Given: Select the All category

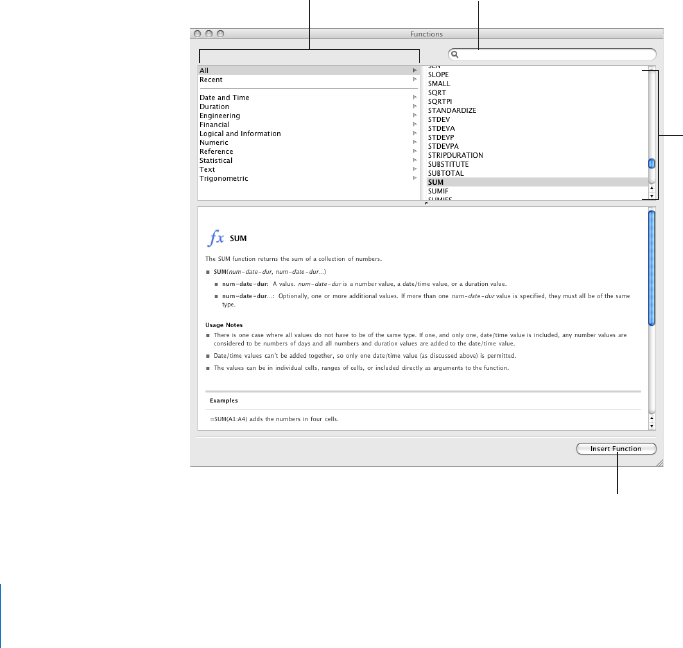Looking at the screenshot, I should pyautogui.click(x=308, y=70).
